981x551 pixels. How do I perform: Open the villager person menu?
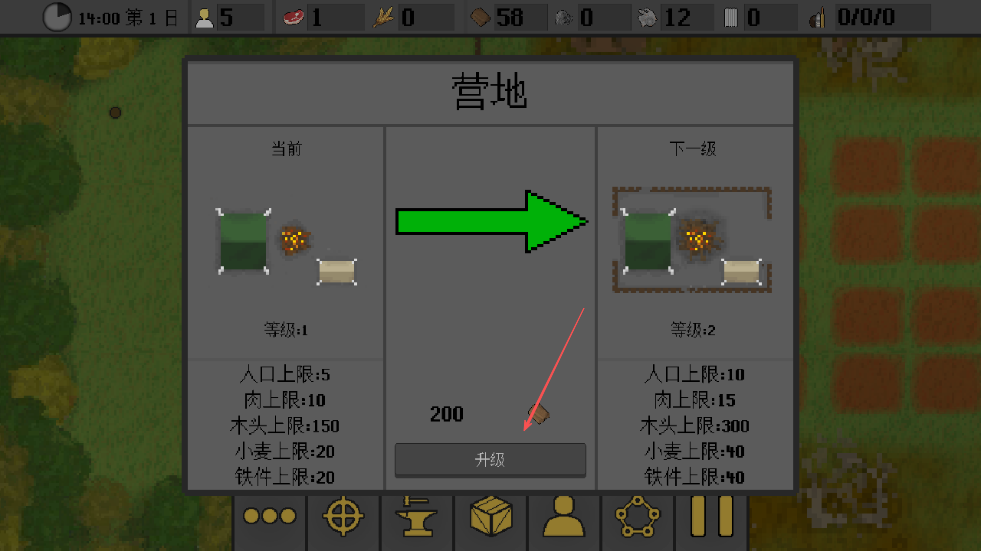tap(564, 516)
